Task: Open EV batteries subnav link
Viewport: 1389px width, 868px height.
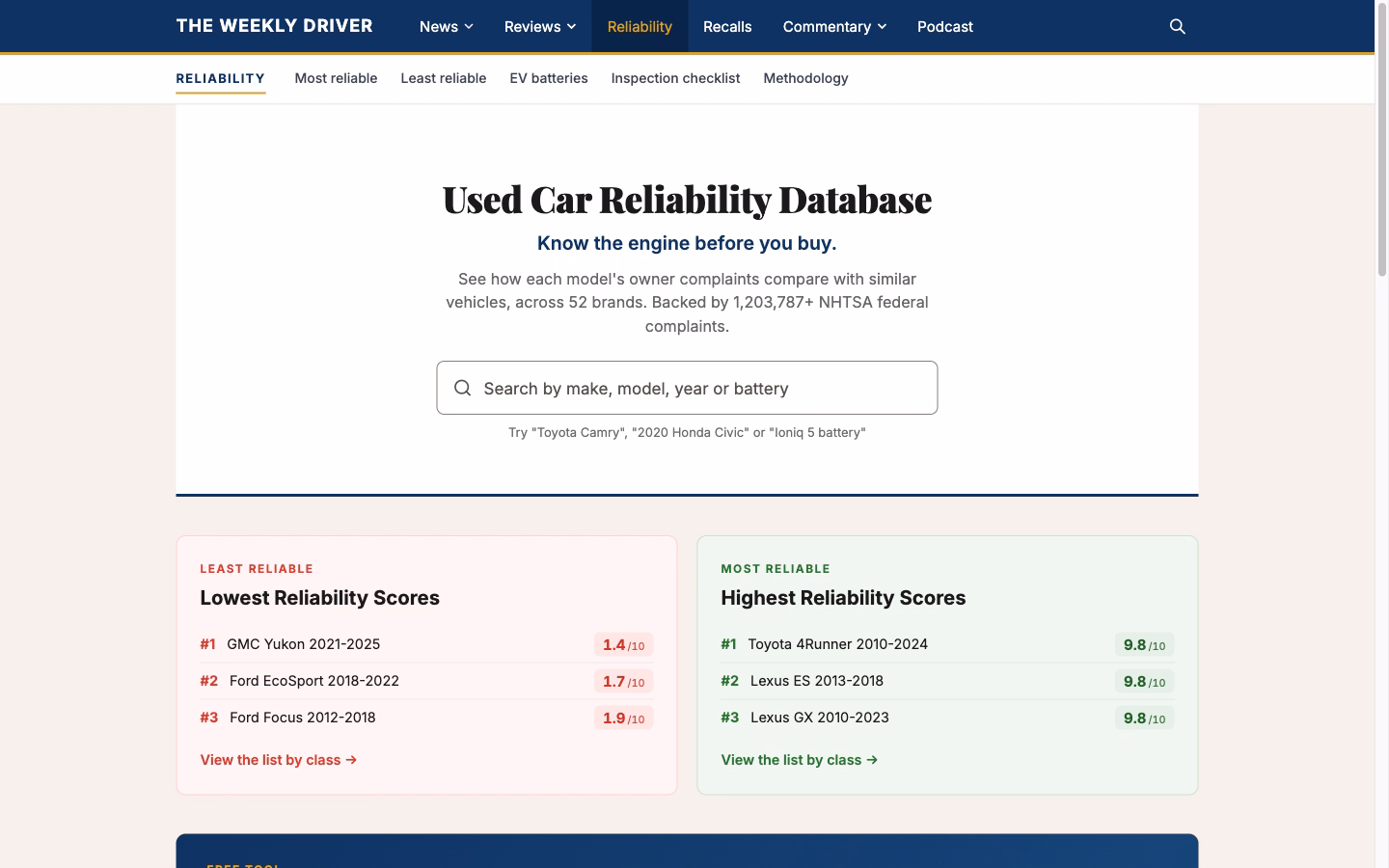Action: 549,78
